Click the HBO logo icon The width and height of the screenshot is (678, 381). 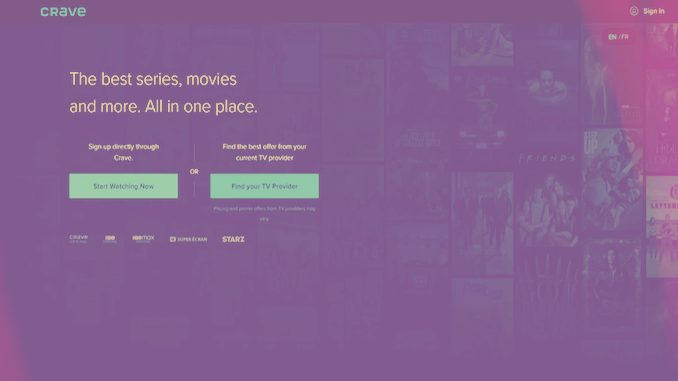[110, 239]
